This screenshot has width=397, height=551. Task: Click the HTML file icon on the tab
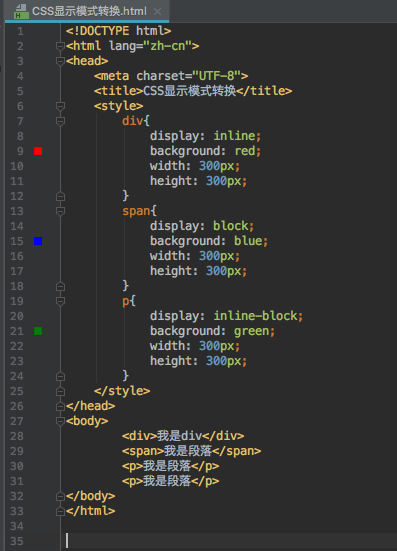21,12
